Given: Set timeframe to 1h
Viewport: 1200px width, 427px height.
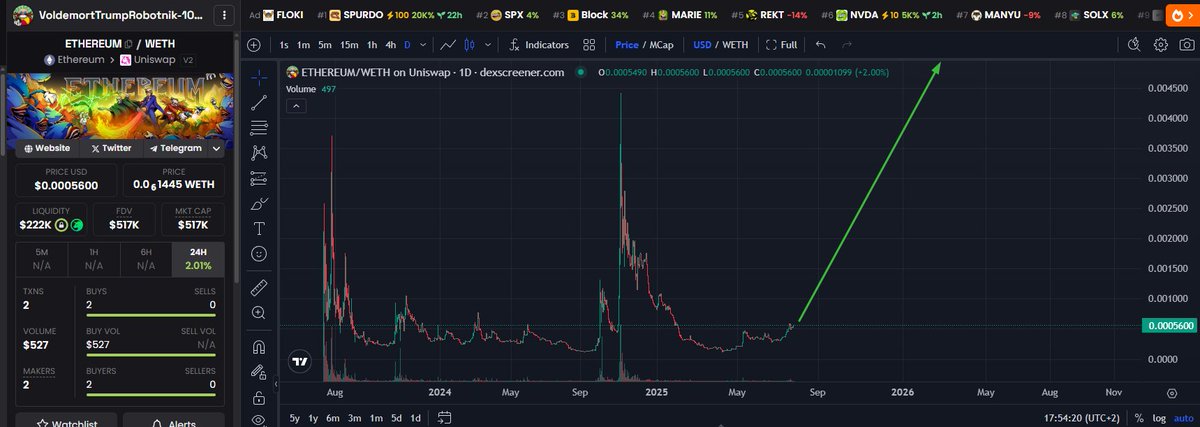Looking at the screenshot, I should 372,45.
